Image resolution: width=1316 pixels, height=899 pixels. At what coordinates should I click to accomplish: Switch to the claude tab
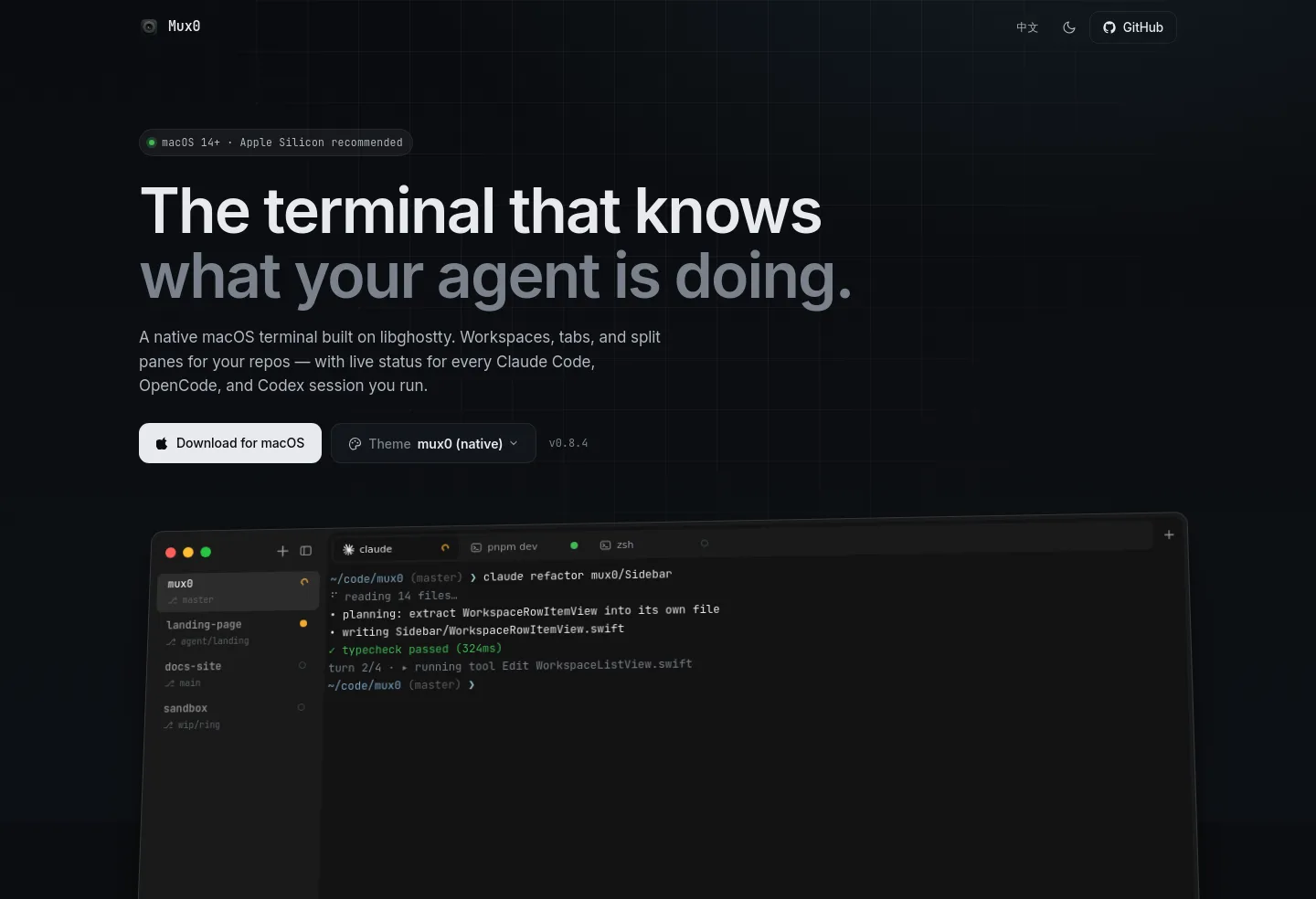396,548
